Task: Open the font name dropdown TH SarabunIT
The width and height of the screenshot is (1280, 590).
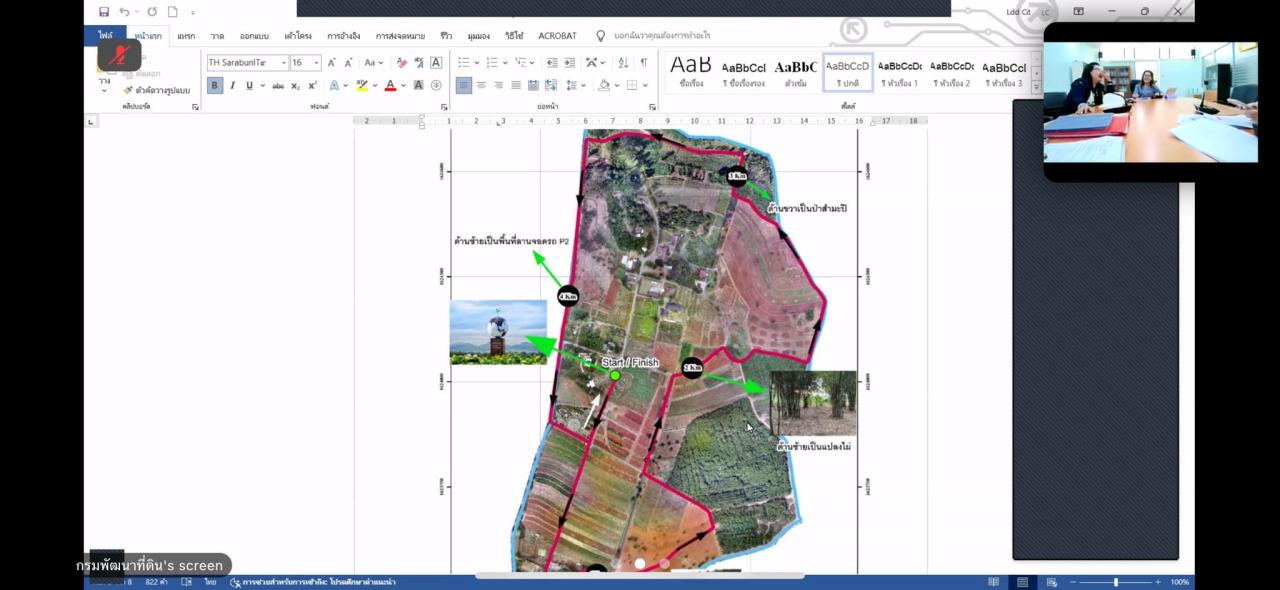Action: 284,62
